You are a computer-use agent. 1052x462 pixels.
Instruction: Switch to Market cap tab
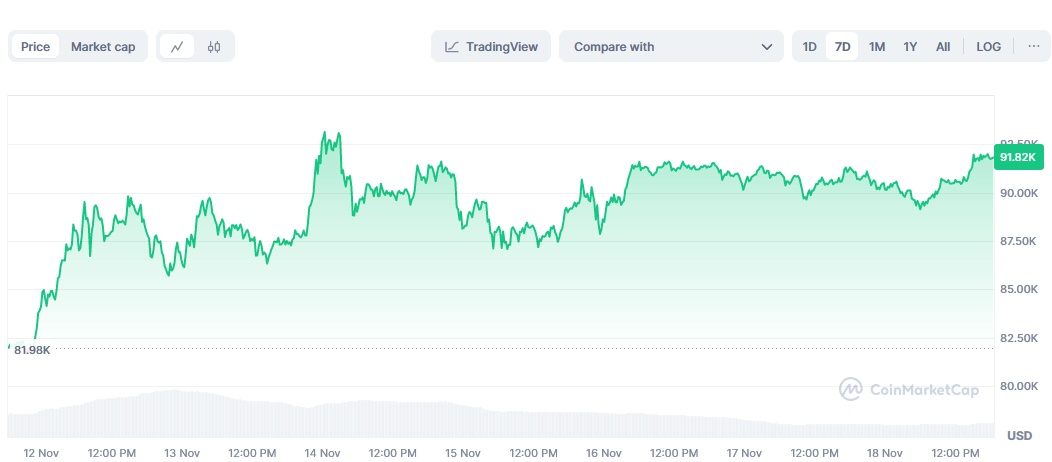click(x=103, y=47)
